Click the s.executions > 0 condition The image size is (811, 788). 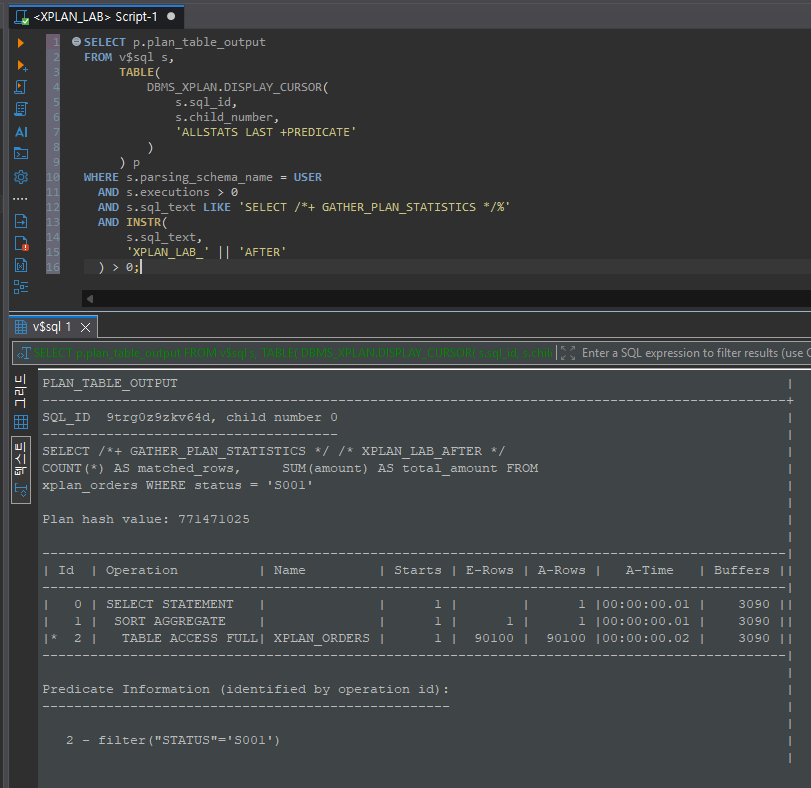pos(182,192)
